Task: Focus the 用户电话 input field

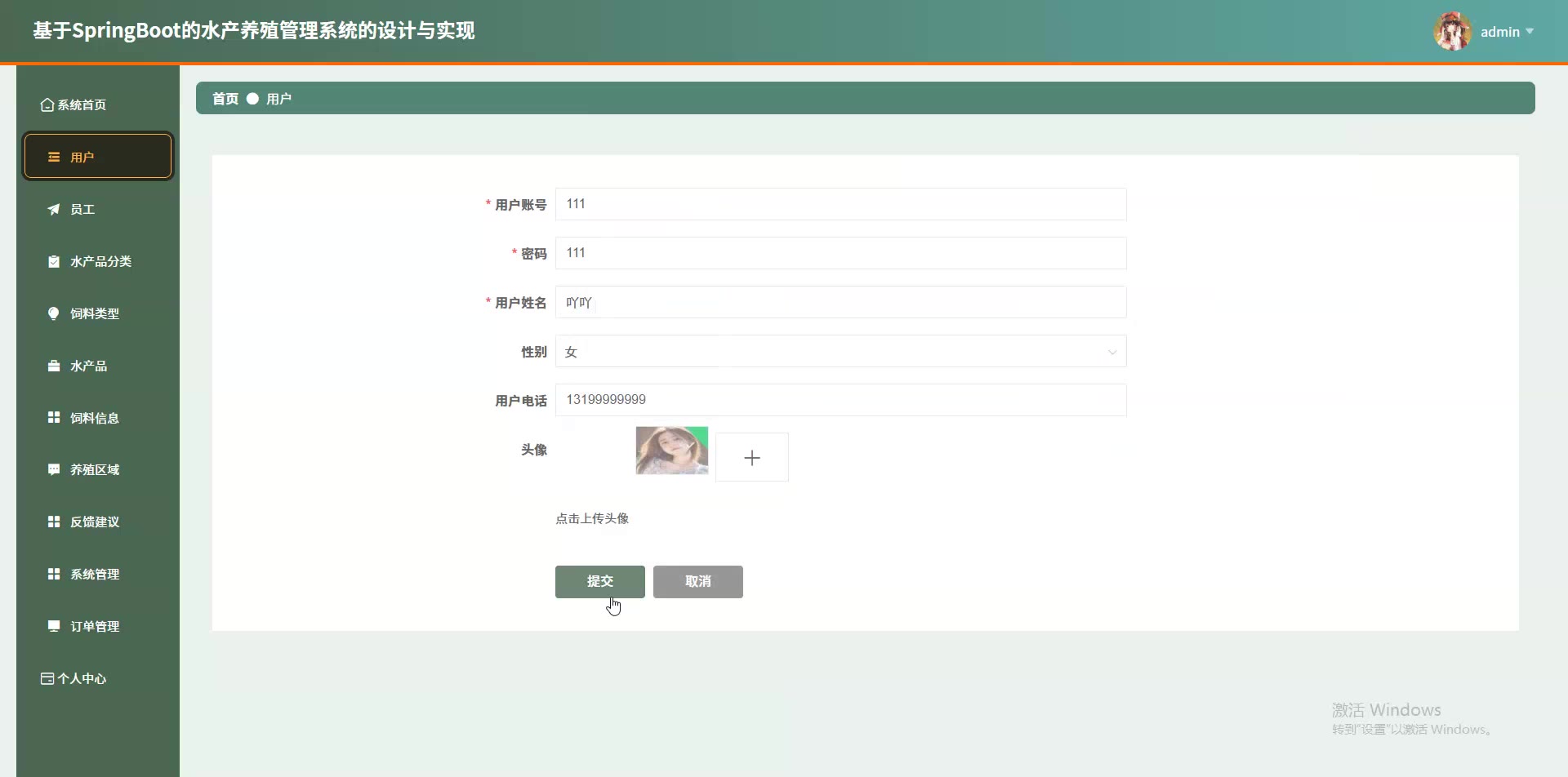Action: click(x=841, y=400)
